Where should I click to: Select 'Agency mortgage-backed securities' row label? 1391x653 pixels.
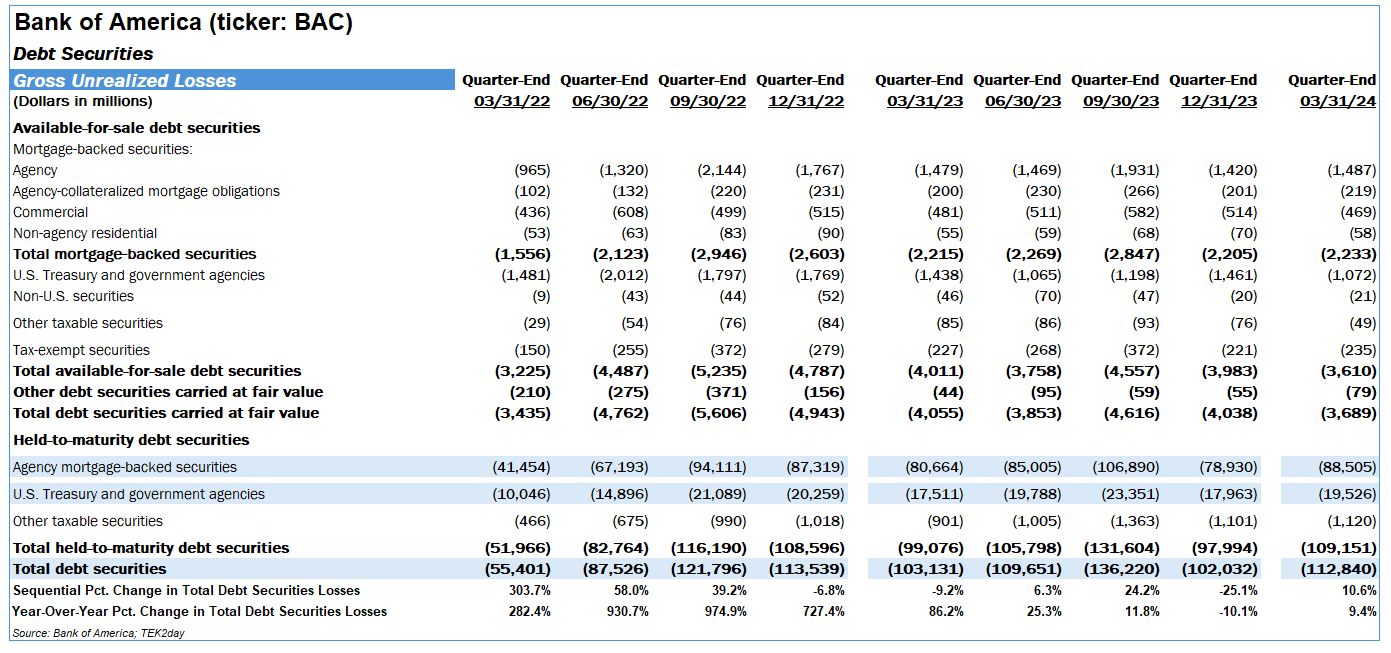tap(125, 467)
